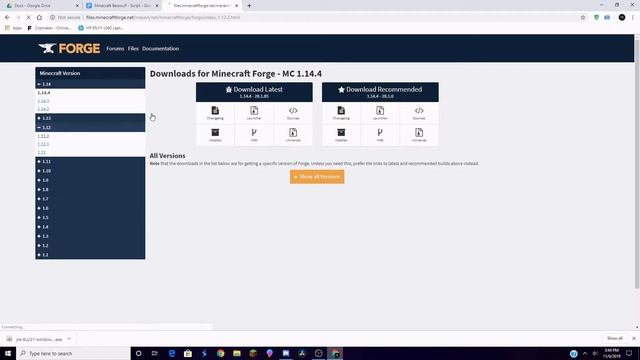Bookmark this page with star icon

tap(583, 18)
